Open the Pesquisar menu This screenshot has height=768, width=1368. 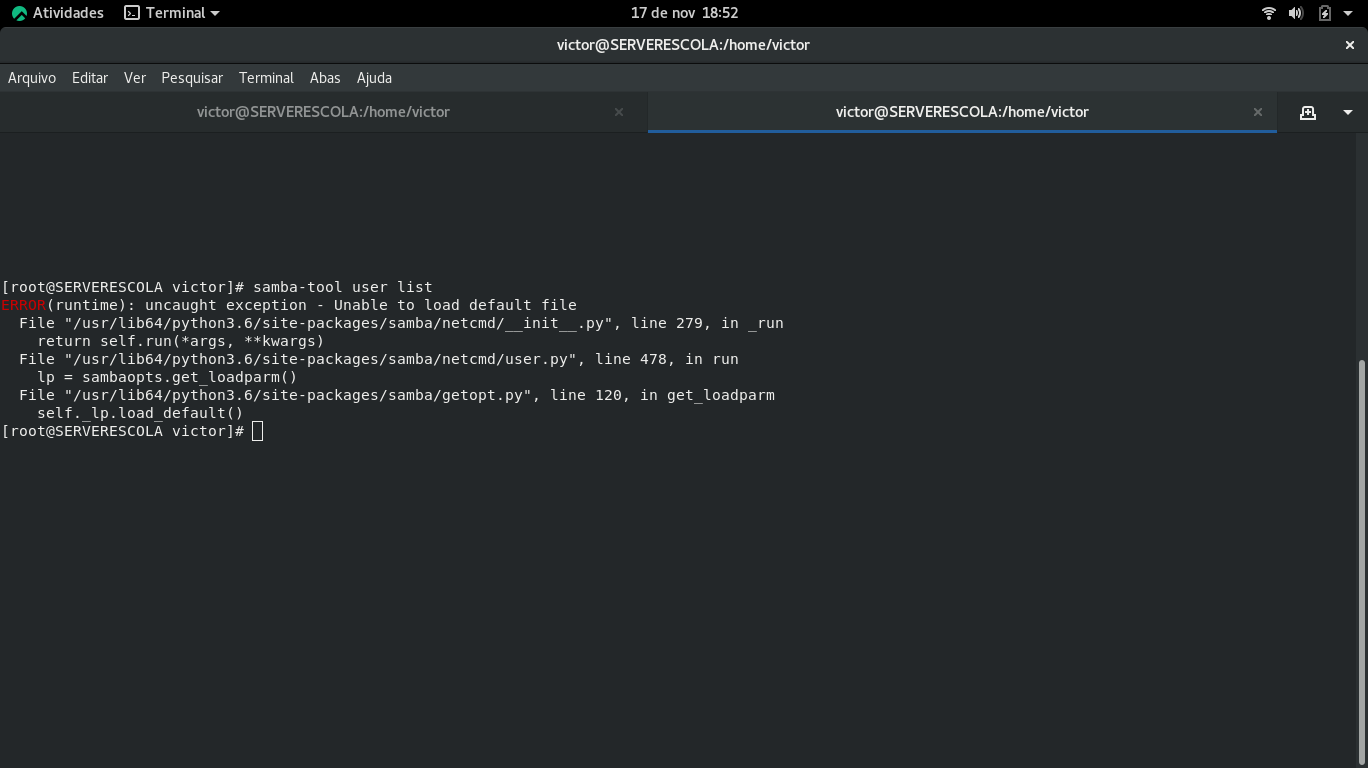(x=192, y=78)
